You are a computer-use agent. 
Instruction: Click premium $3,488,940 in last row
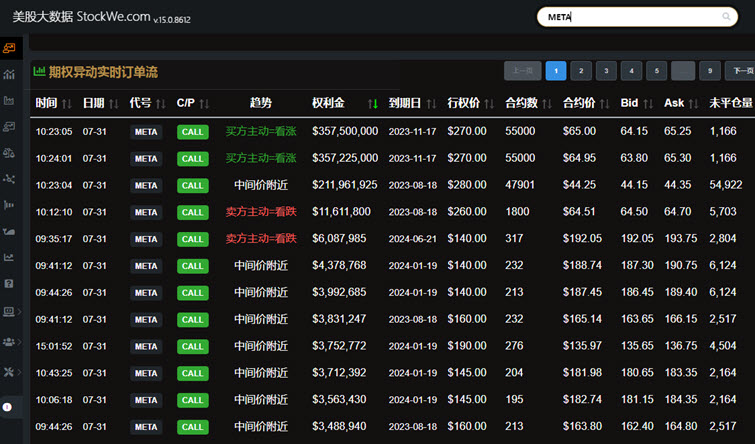tap(339, 426)
